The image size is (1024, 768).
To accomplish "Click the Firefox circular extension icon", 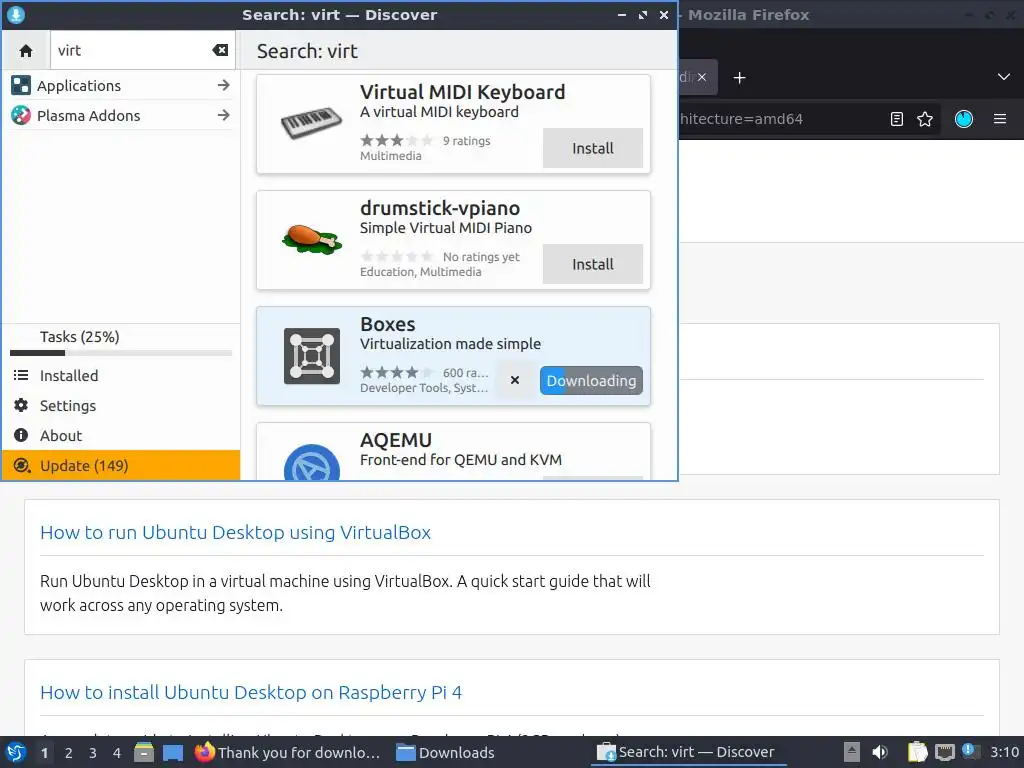I will click(x=964, y=119).
